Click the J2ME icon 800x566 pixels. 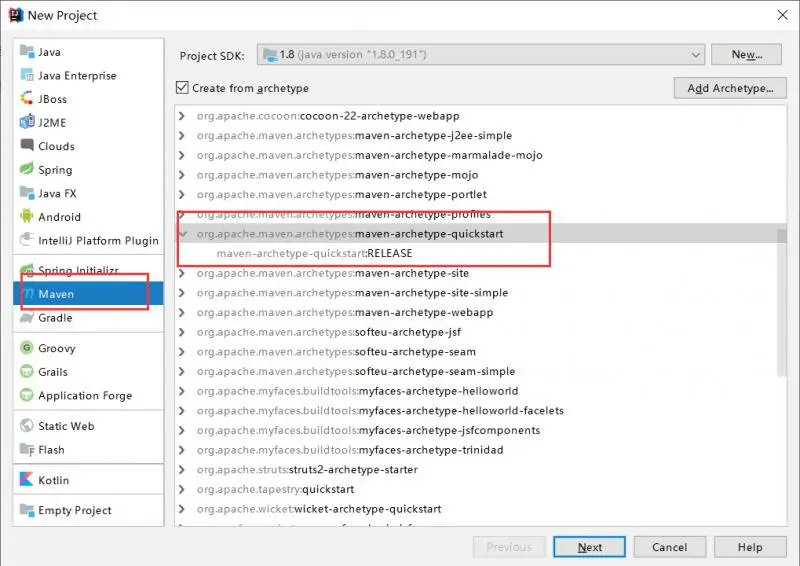pyautogui.click(x=27, y=122)
